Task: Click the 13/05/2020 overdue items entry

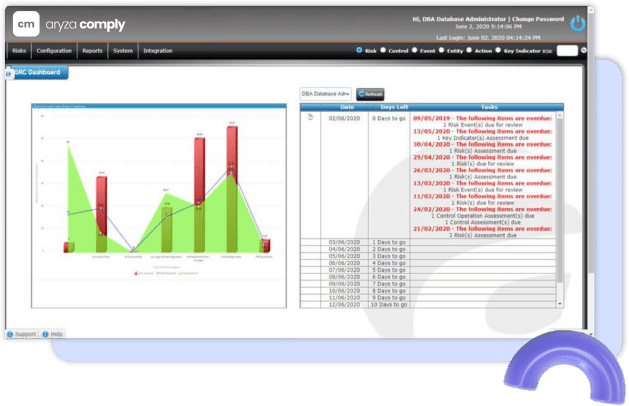Action: pyautogui.click(x=483, y=131)
